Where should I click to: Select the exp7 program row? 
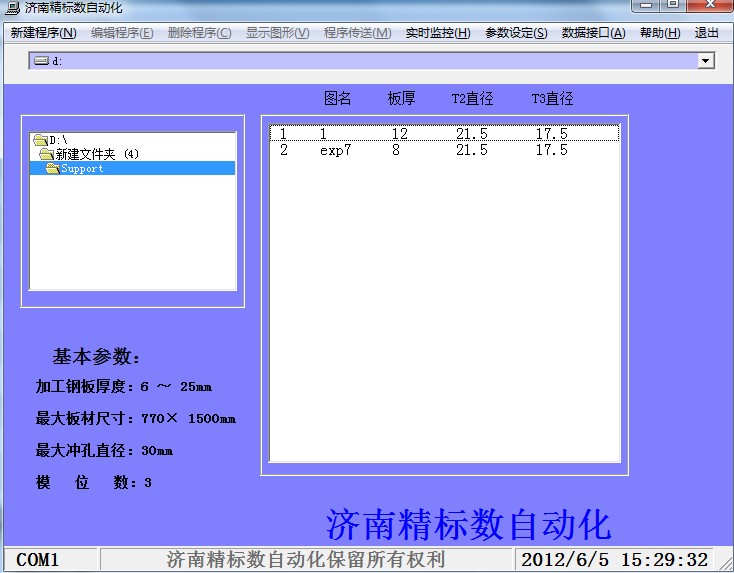click(443, 150)
